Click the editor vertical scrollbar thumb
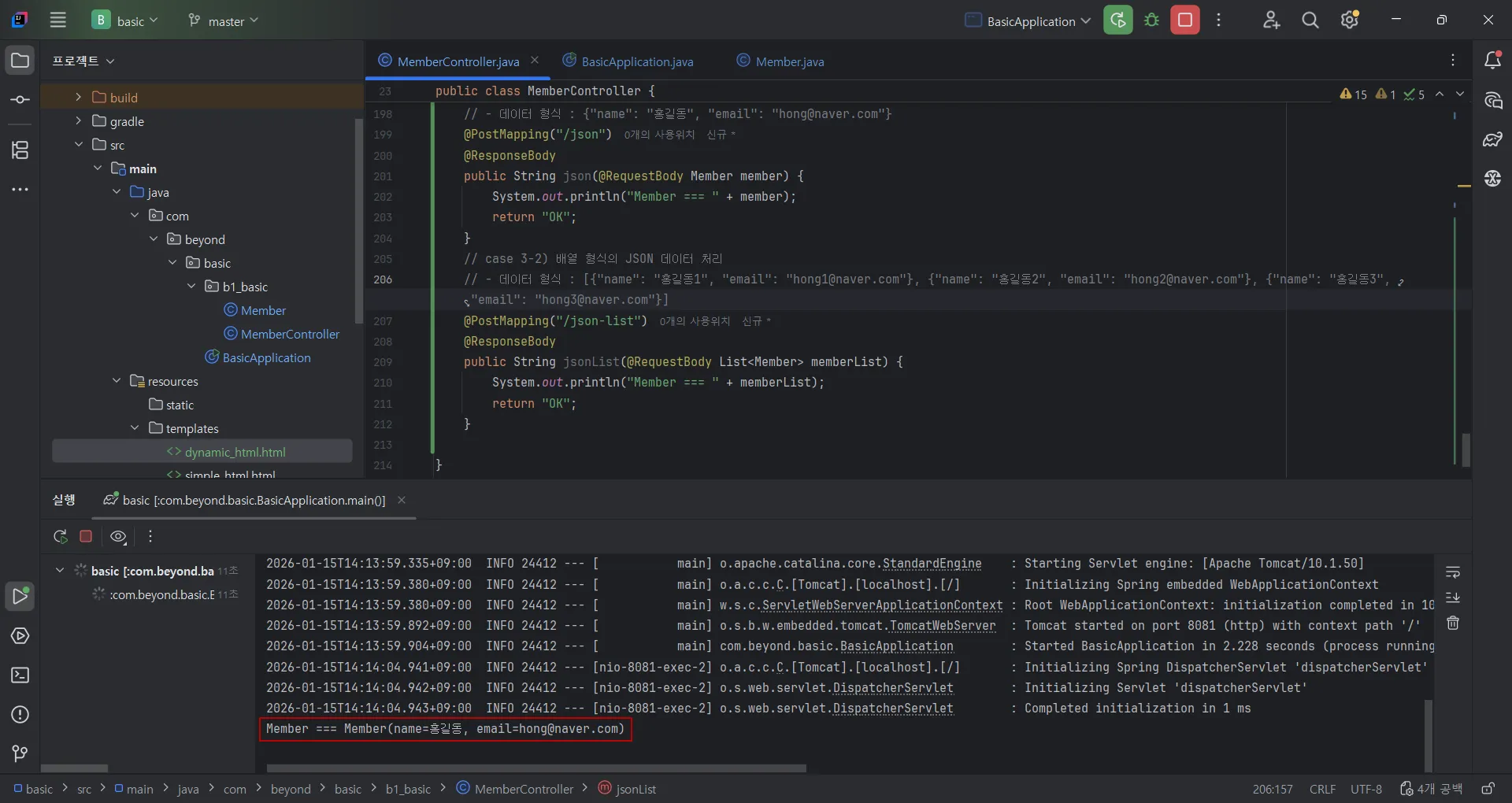 [x=1466, y=450]
